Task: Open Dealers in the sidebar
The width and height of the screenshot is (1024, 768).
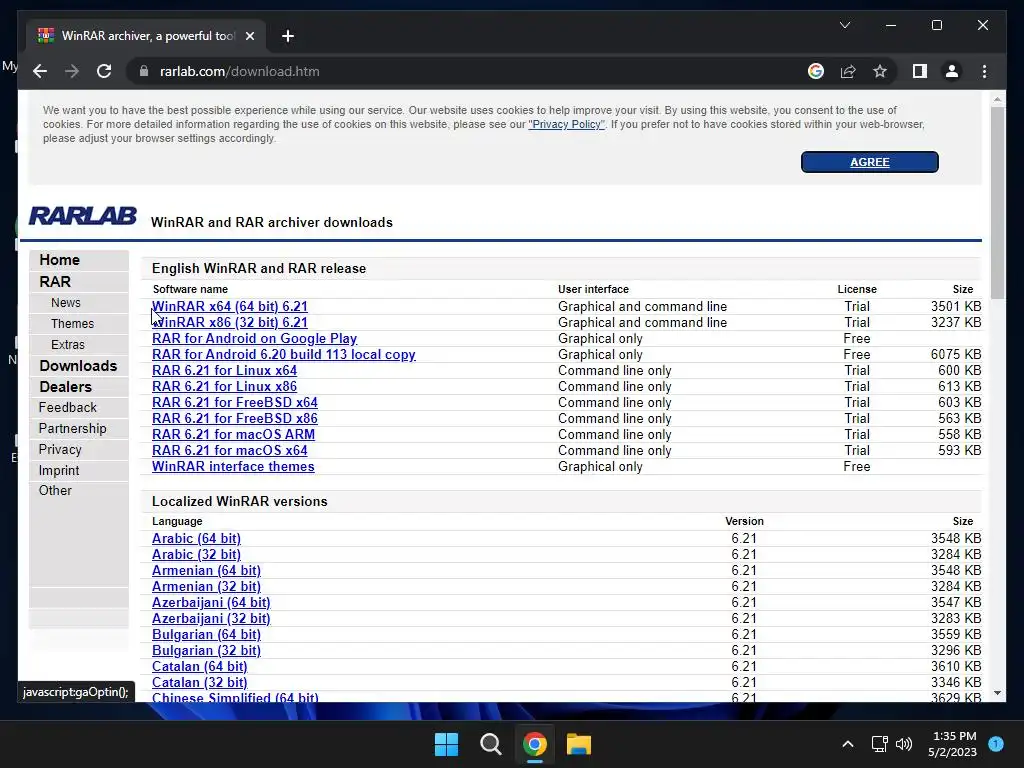Action: tap(65, 387)
